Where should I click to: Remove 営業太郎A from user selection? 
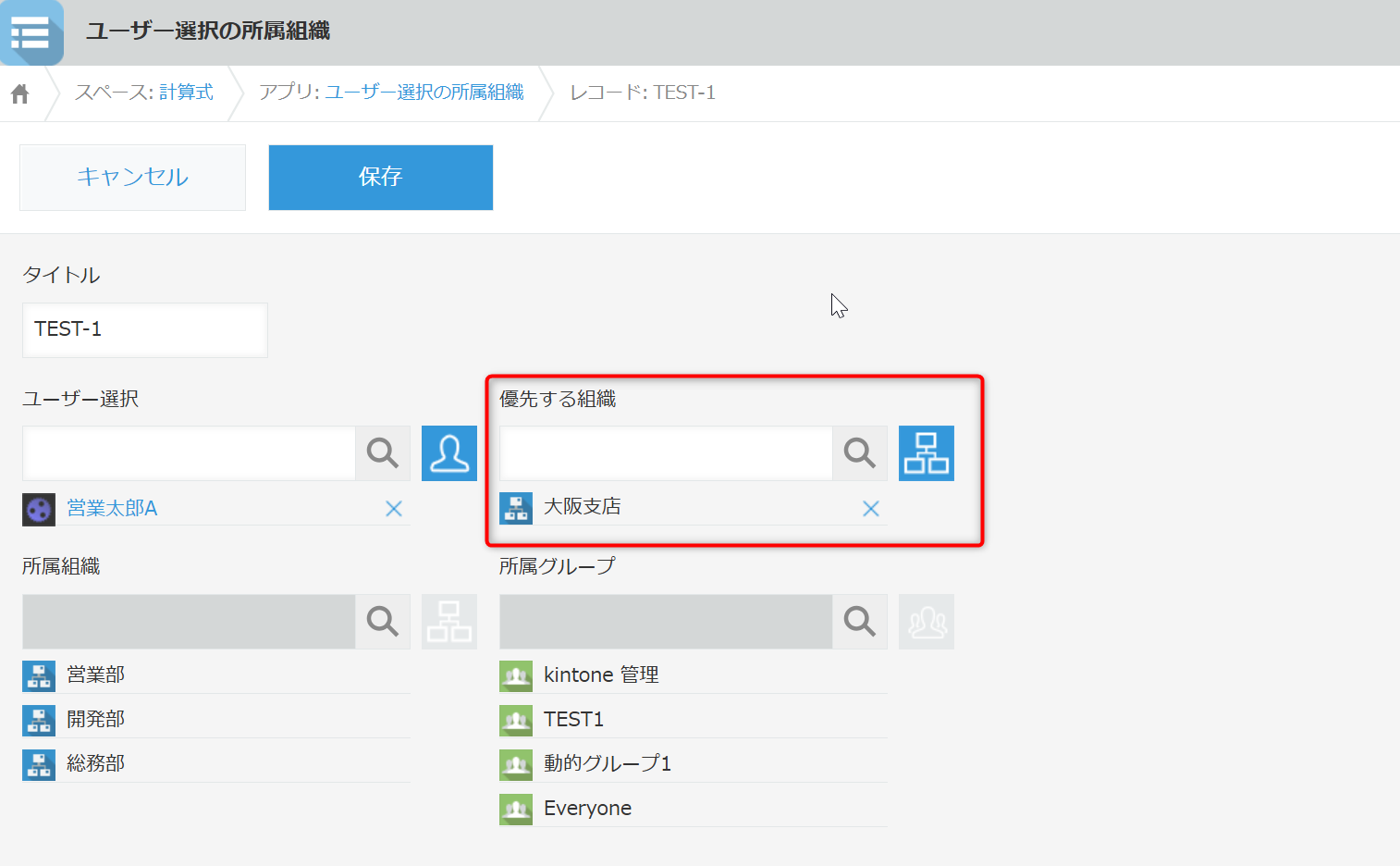pyautogui.click(x=394, y=509)
